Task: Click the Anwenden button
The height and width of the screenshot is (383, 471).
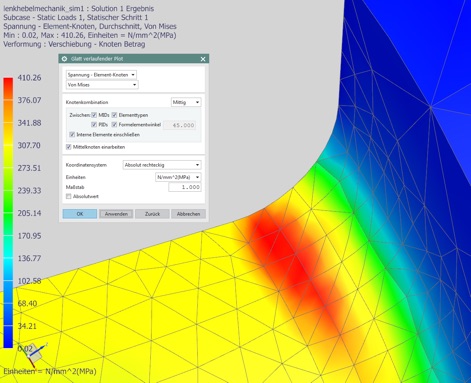Action: pos(116,214)
